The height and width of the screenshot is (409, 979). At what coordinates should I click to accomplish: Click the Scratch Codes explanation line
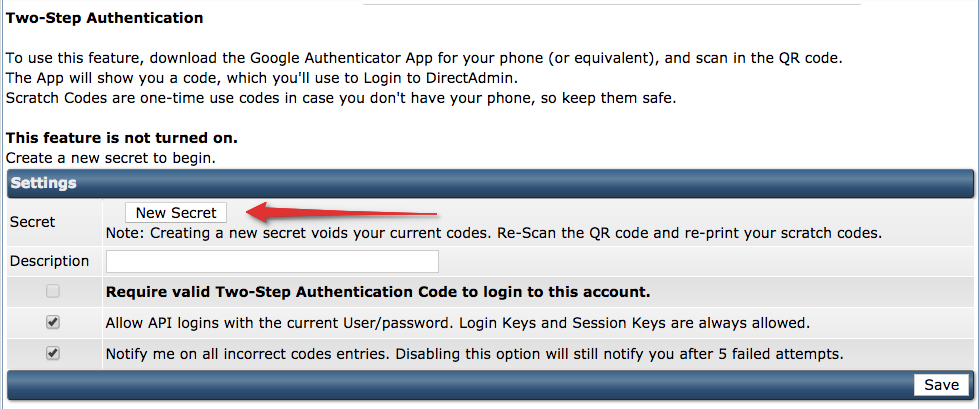pyautogui.click(x=340, y=98)
